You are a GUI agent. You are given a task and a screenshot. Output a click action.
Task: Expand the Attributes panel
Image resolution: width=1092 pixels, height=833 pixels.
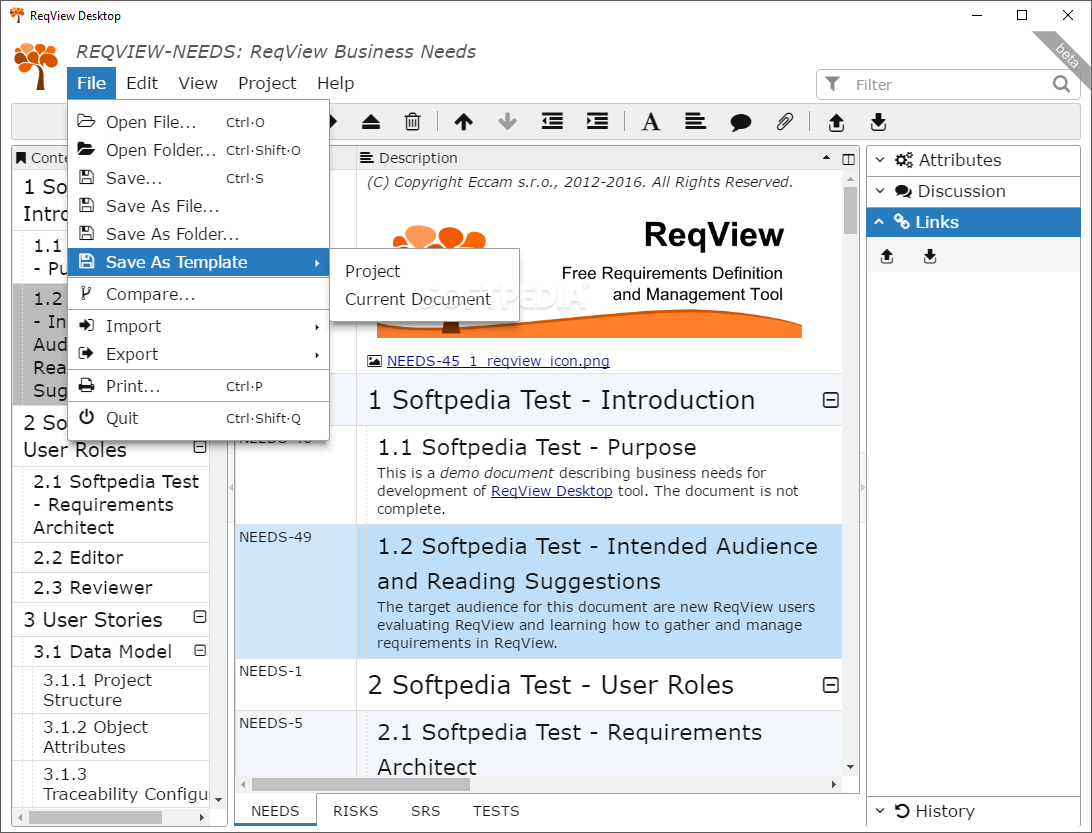(973, 160)
